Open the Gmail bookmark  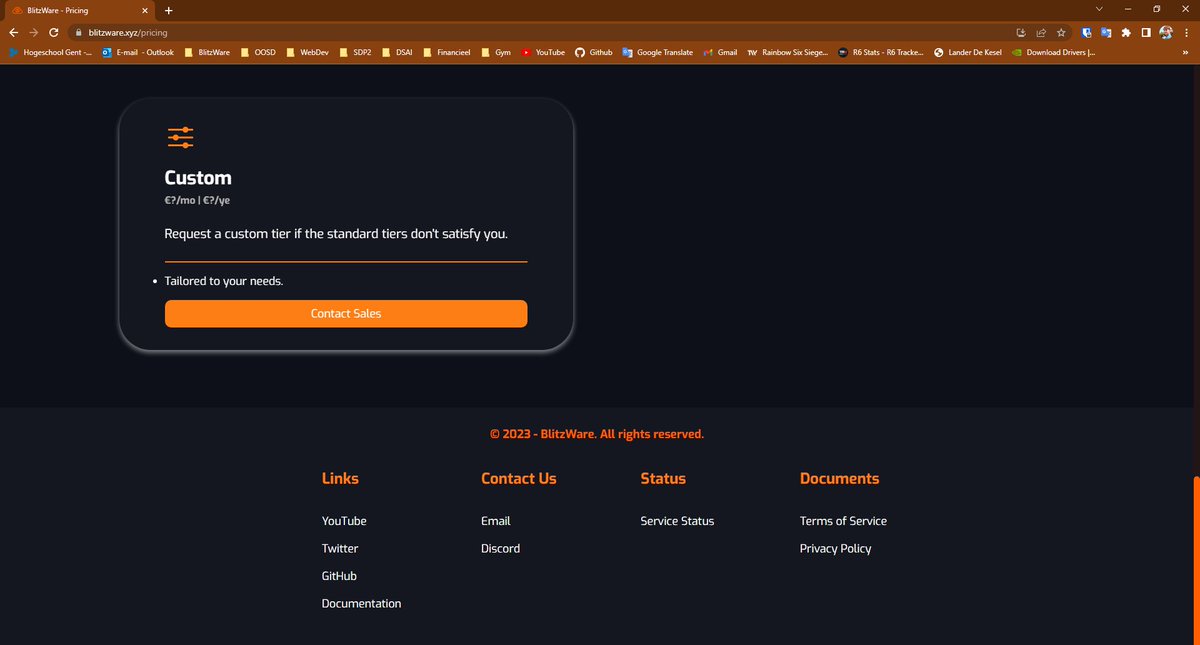[720, 52]
